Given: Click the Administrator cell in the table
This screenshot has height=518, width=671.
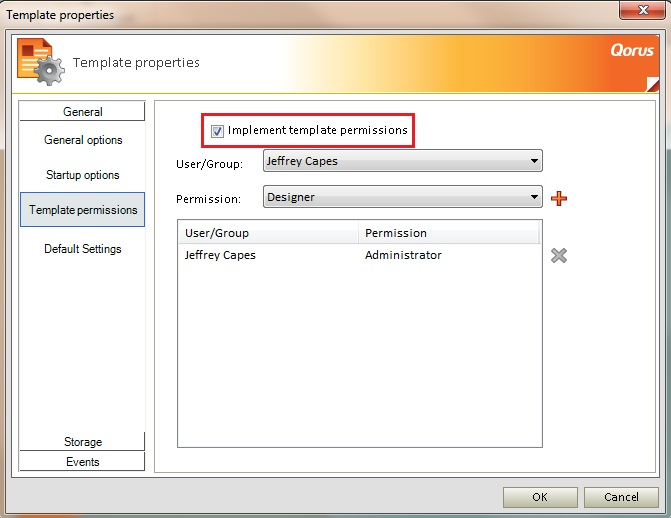Looking at the screenshot, I should 403,255.
